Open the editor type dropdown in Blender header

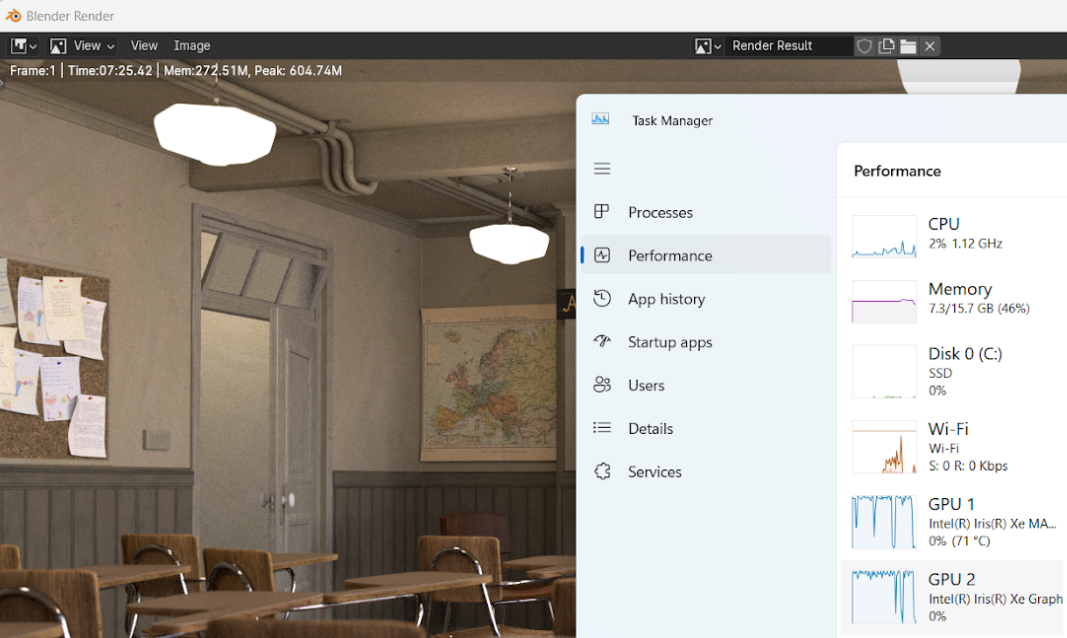[x=24, y=46]
